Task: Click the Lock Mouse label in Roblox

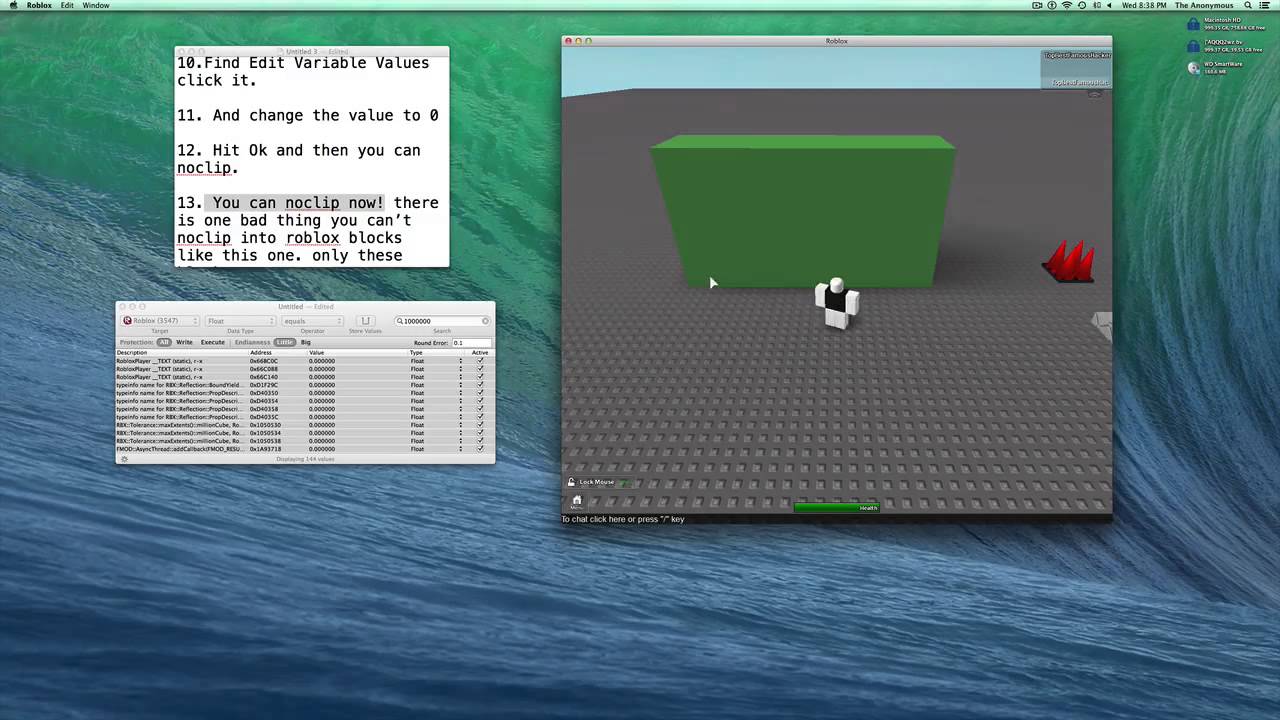Action: click(x=597, y=482)
